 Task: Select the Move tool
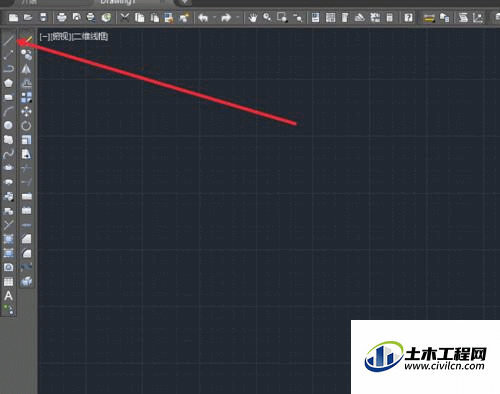[x=26, y=111]
